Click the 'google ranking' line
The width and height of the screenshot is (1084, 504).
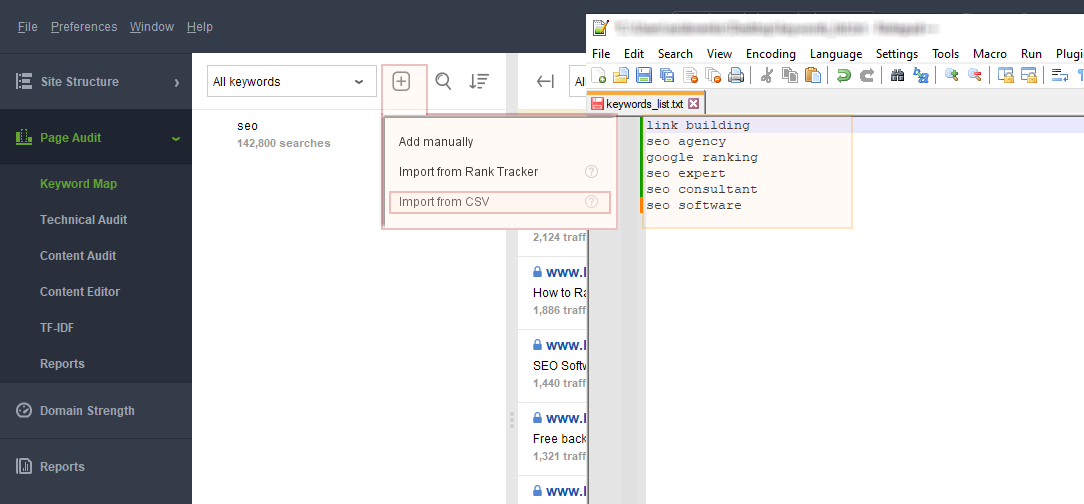(702, 157)
